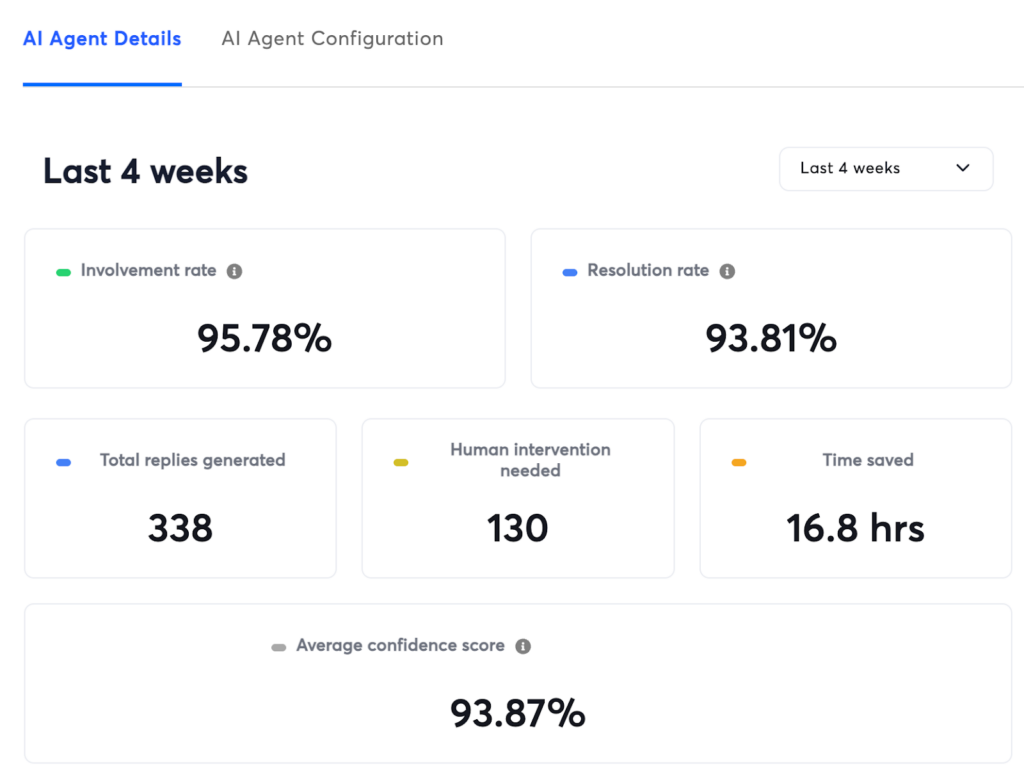Click the Average confidence score info icon
Screen dimensions: 1024x771
522,646
